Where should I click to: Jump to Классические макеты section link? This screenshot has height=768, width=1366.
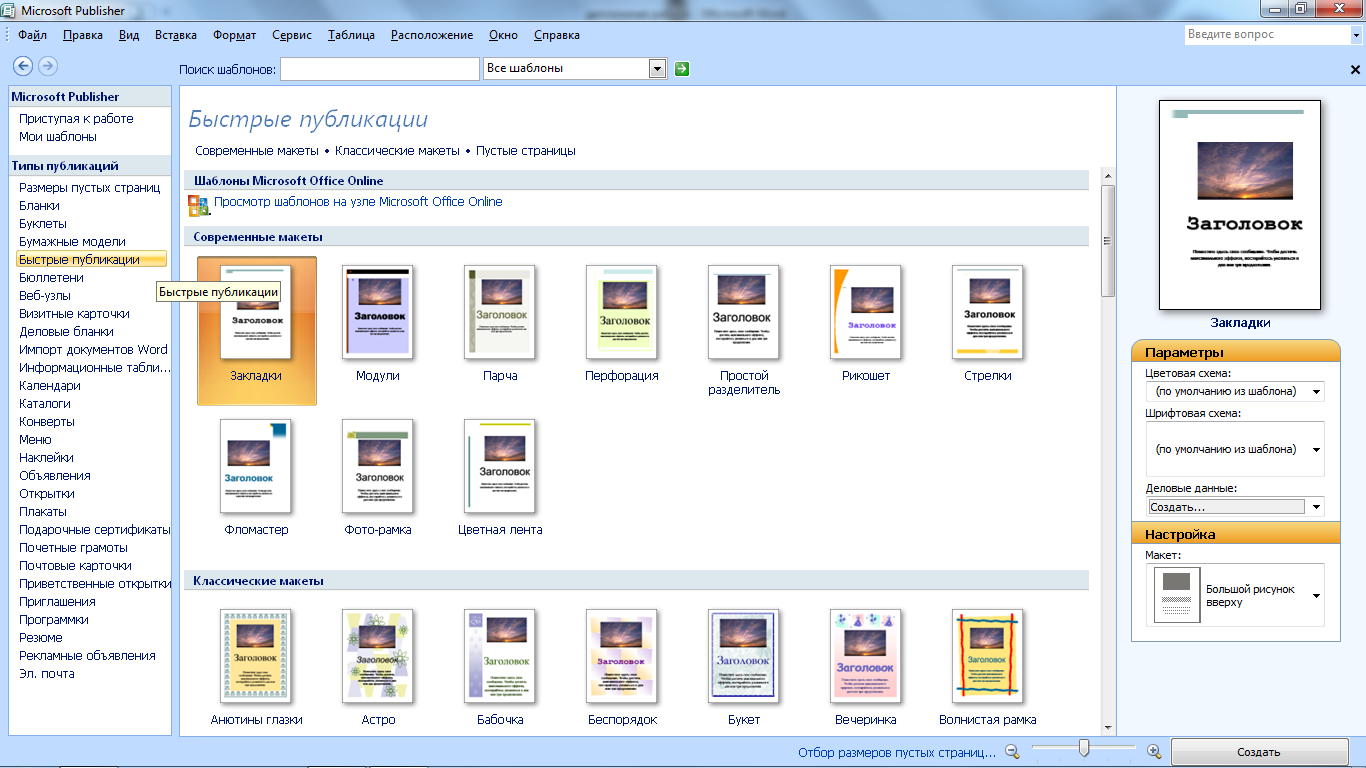coord(397,151)
